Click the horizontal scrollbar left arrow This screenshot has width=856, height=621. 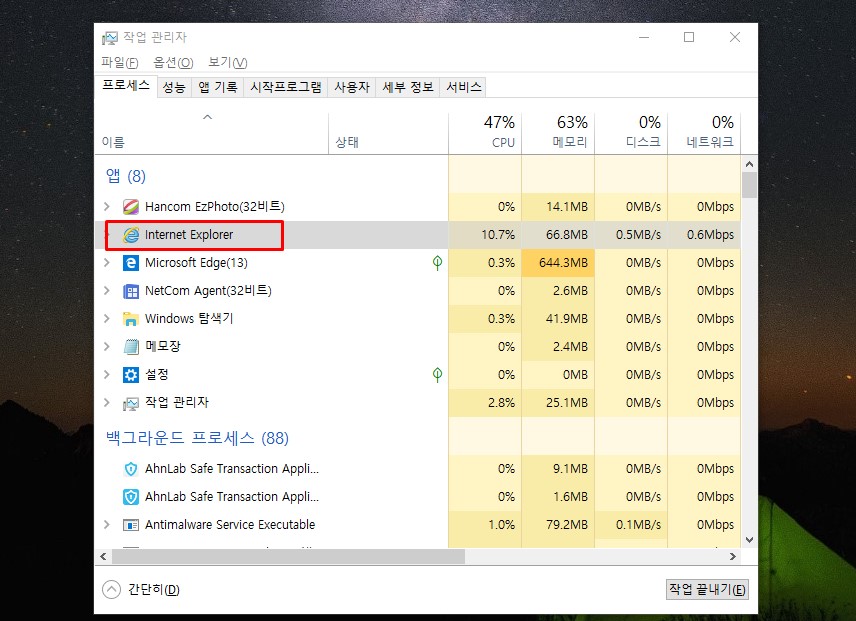click(103, 557)
